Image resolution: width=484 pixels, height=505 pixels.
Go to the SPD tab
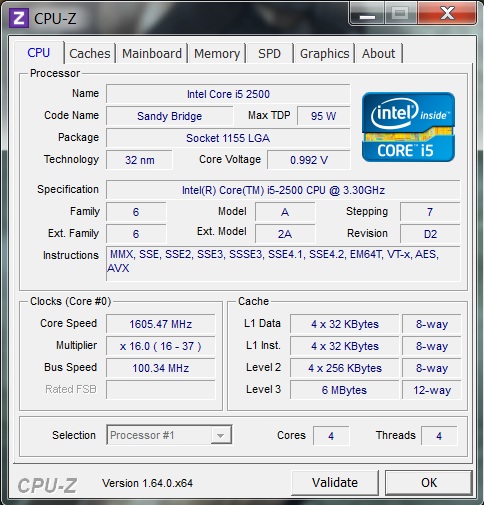[270, 53]
